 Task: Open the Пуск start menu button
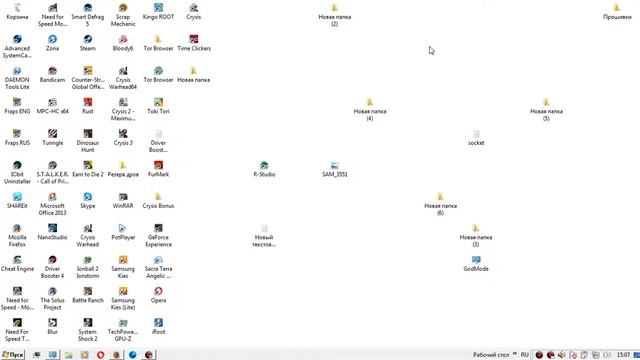coord(13,355)
